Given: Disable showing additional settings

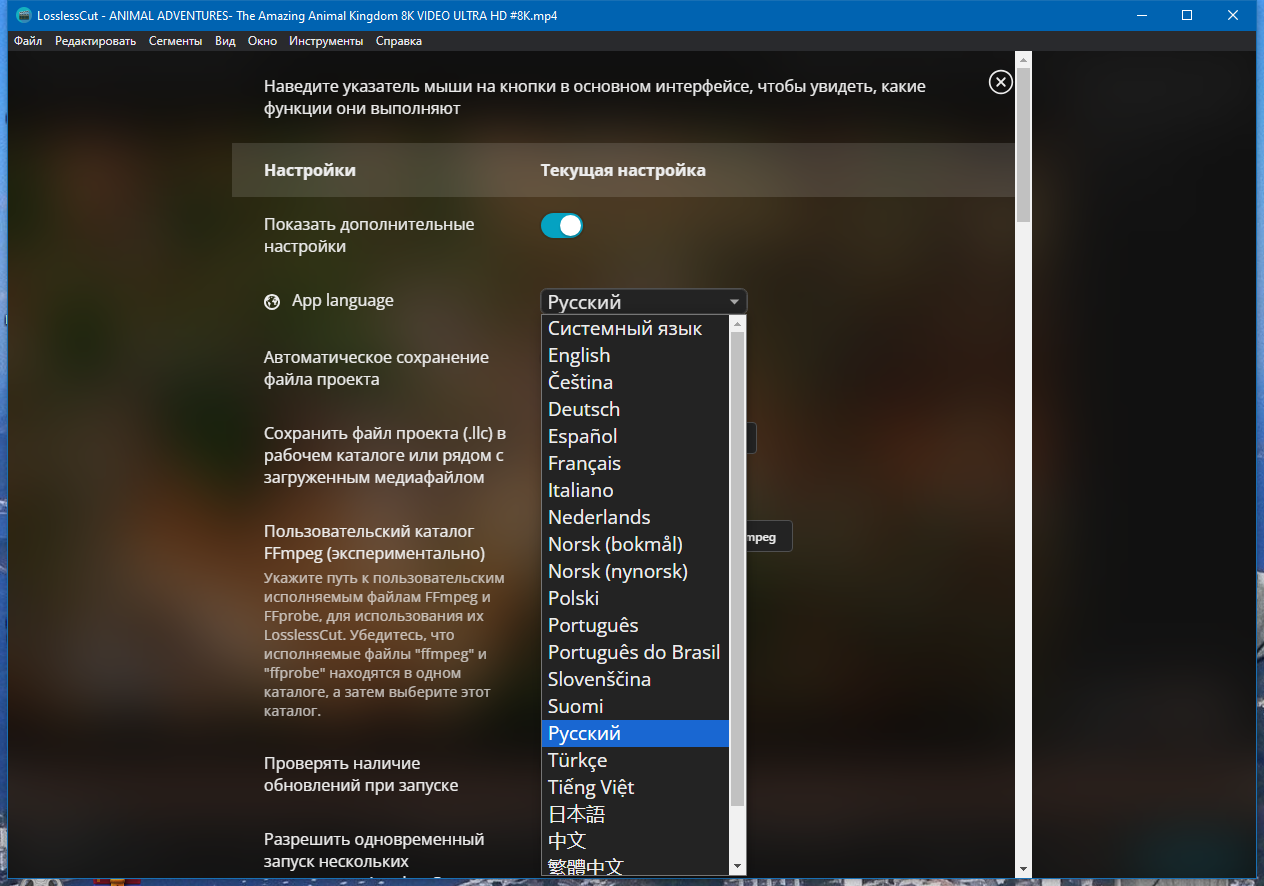Looking at the screenshot, I should pos(561,225).
